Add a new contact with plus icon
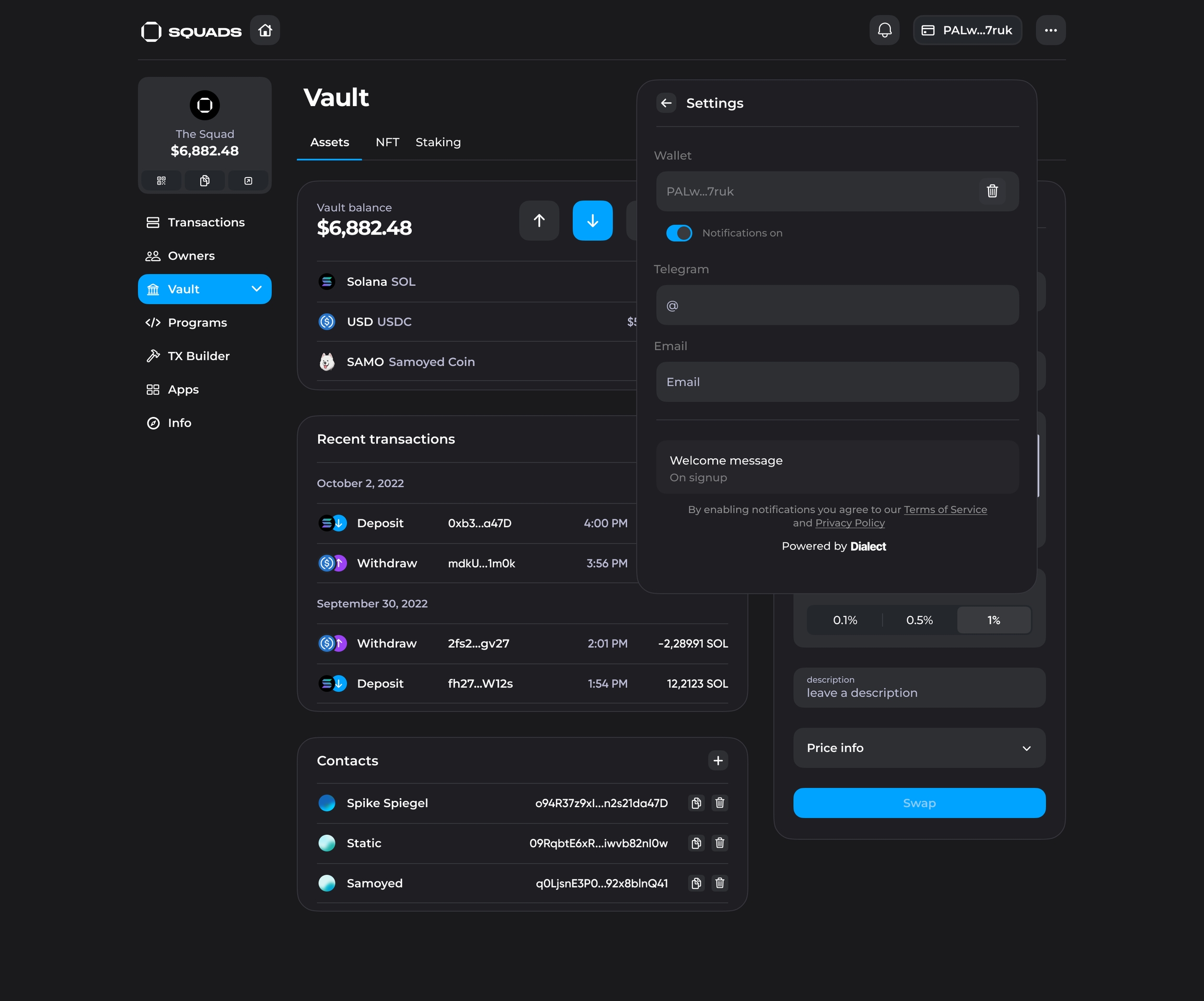Screen dimensions: 1204x1001 pyautogui.click(x=717, y=761)
